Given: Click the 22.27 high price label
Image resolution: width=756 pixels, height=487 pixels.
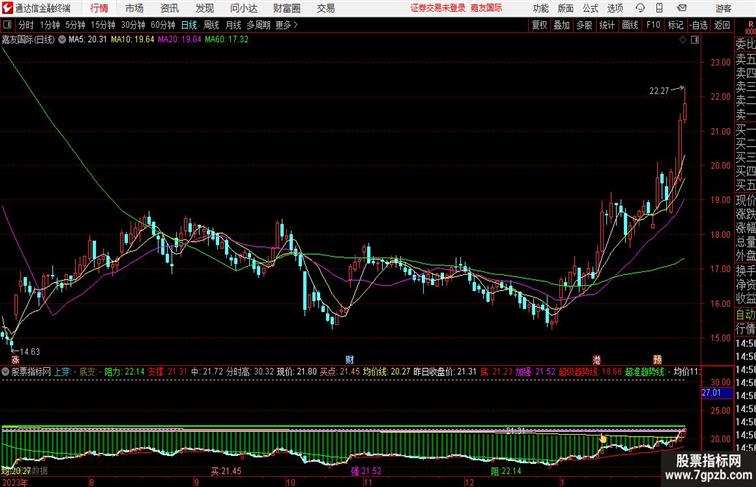Looking at the screenshot, I should pos(659,91).
